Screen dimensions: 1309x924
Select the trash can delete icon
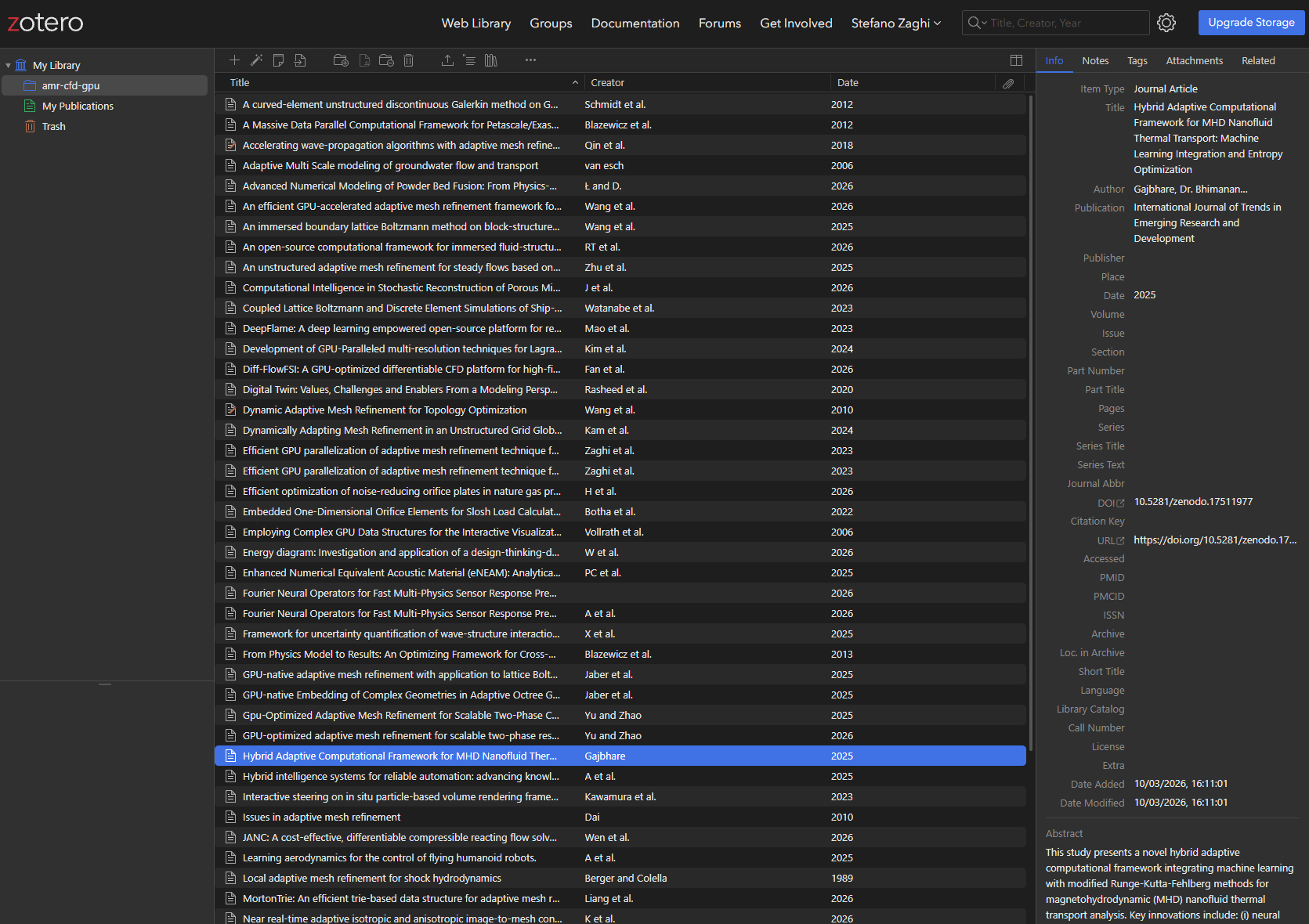tap(408, 60)
